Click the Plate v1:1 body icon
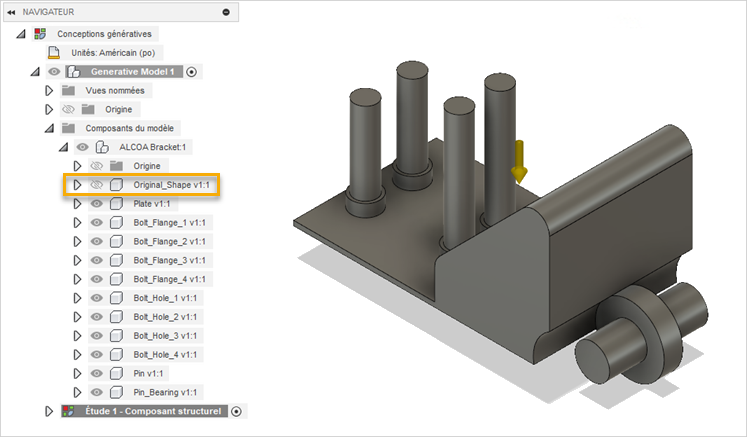Screen dimensions: 747x437 [x=116, y=203]
